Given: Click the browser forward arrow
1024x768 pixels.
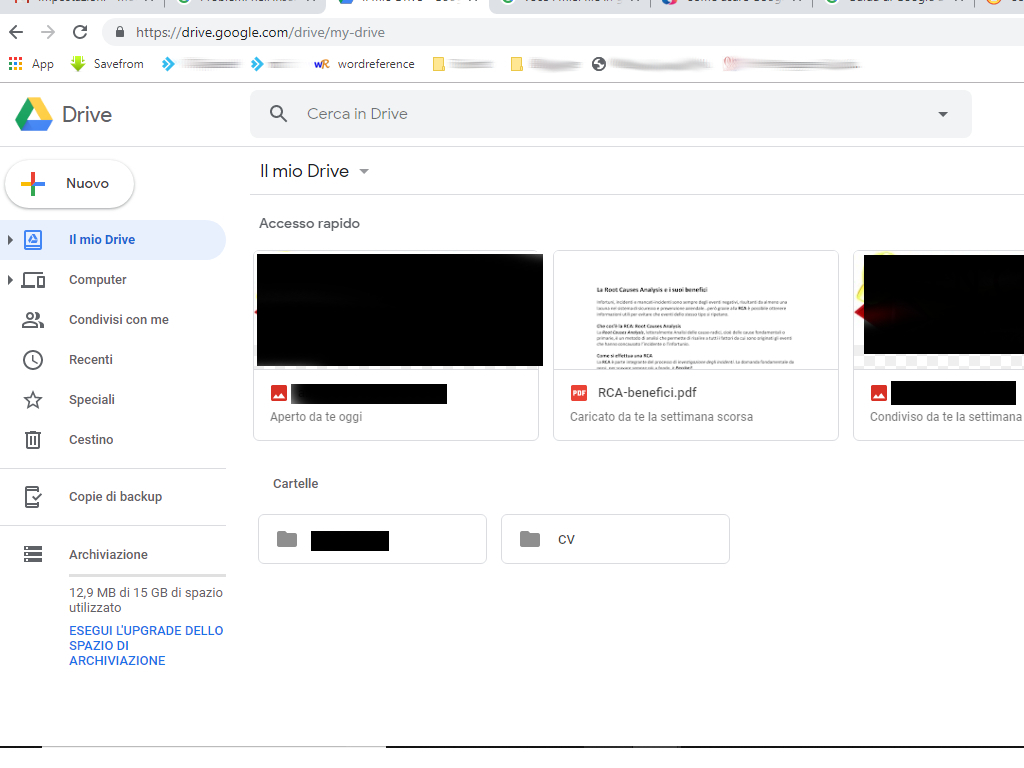Looking at the screenshot, I should coord(48,32).
